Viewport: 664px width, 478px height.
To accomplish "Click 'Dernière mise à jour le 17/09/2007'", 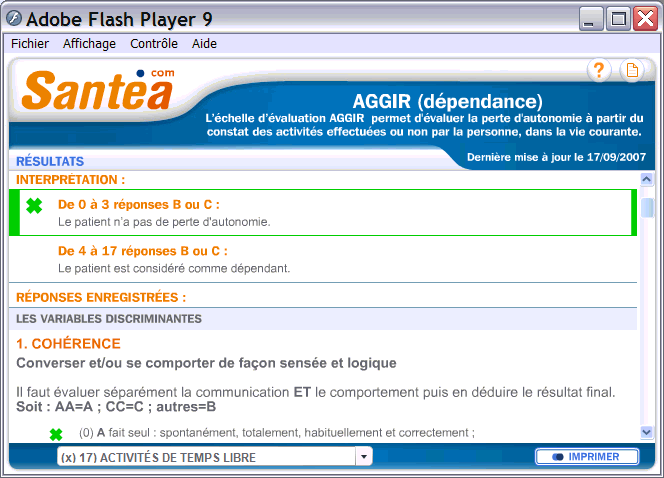I will [x=556, y=157].
